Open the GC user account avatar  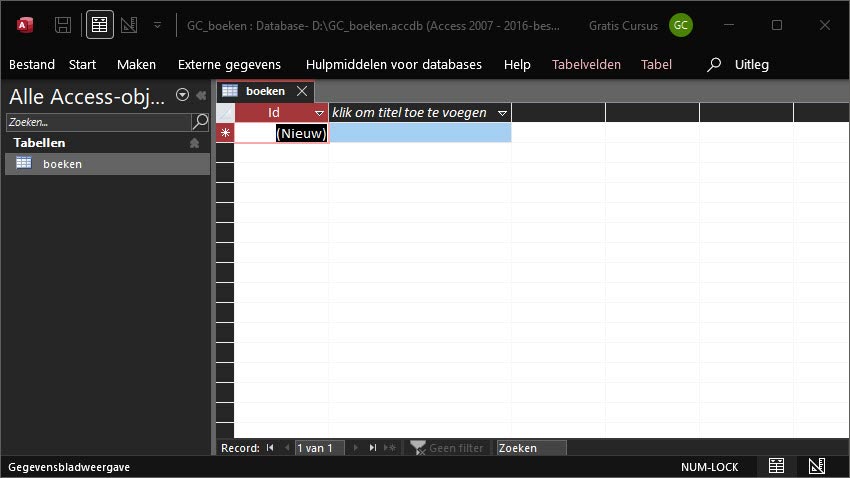tap(681, 25)
